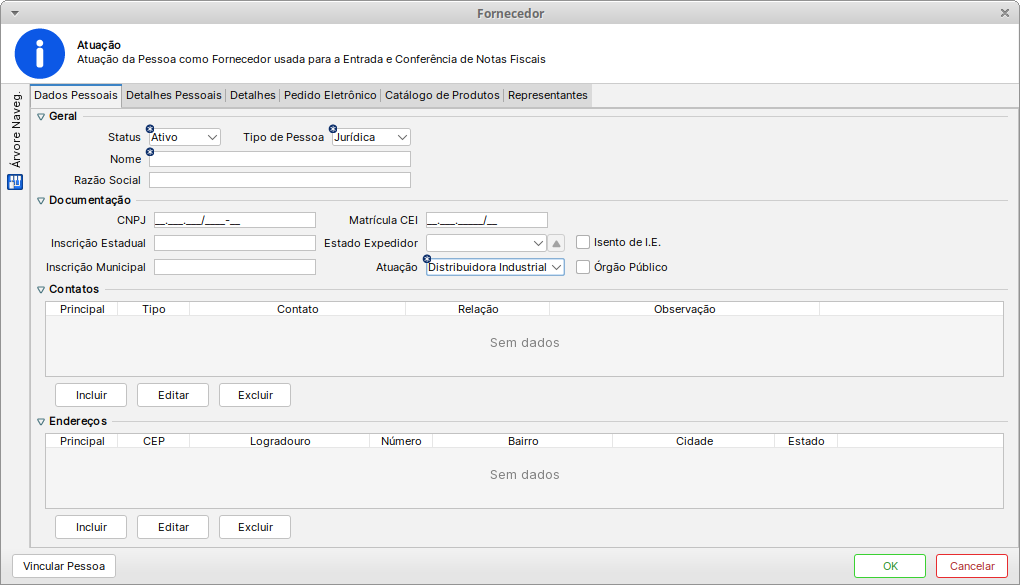
Task: Open the Tipo de Pessoa dropdown
Action: click(371, 137)
